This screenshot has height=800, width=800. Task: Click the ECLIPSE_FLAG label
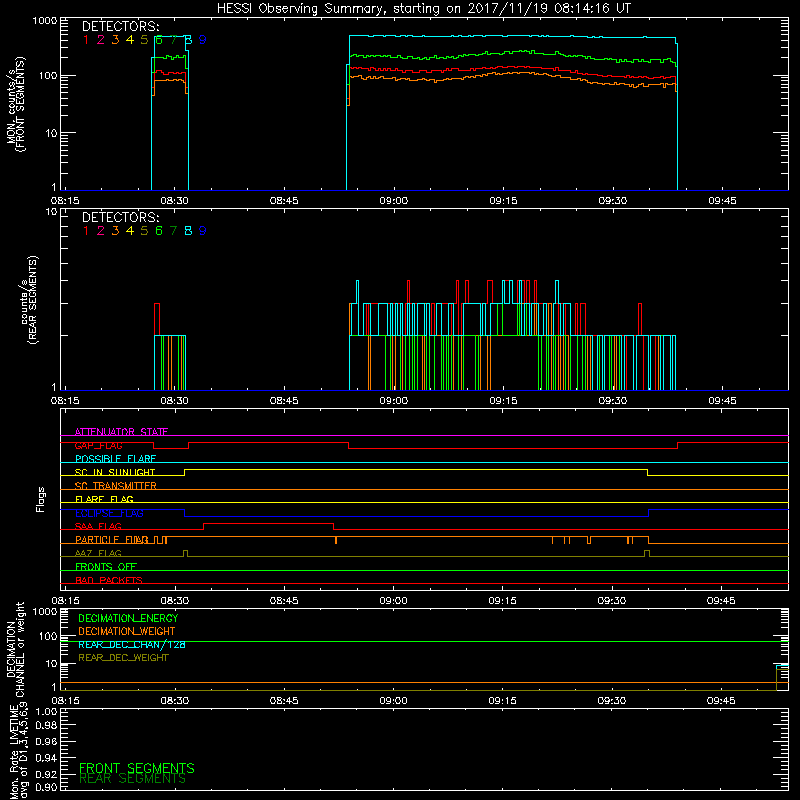coord(109,513)
